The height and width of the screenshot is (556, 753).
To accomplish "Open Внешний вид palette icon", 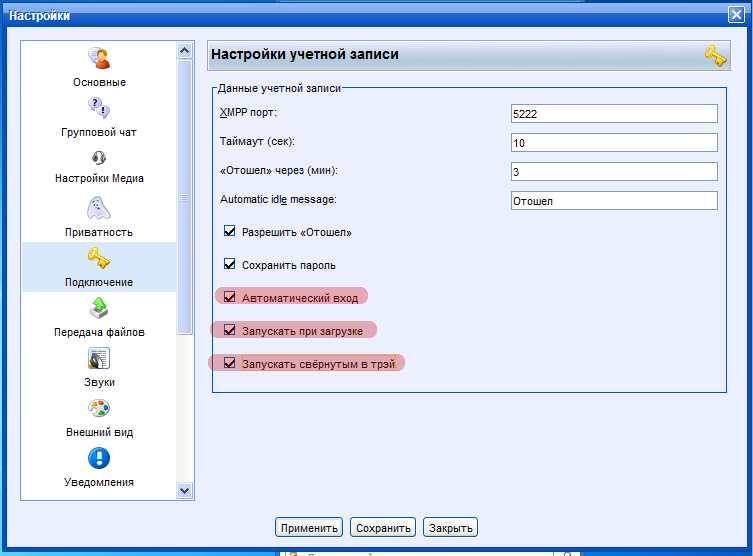I will pyautogui.click(x=99, y=408).
